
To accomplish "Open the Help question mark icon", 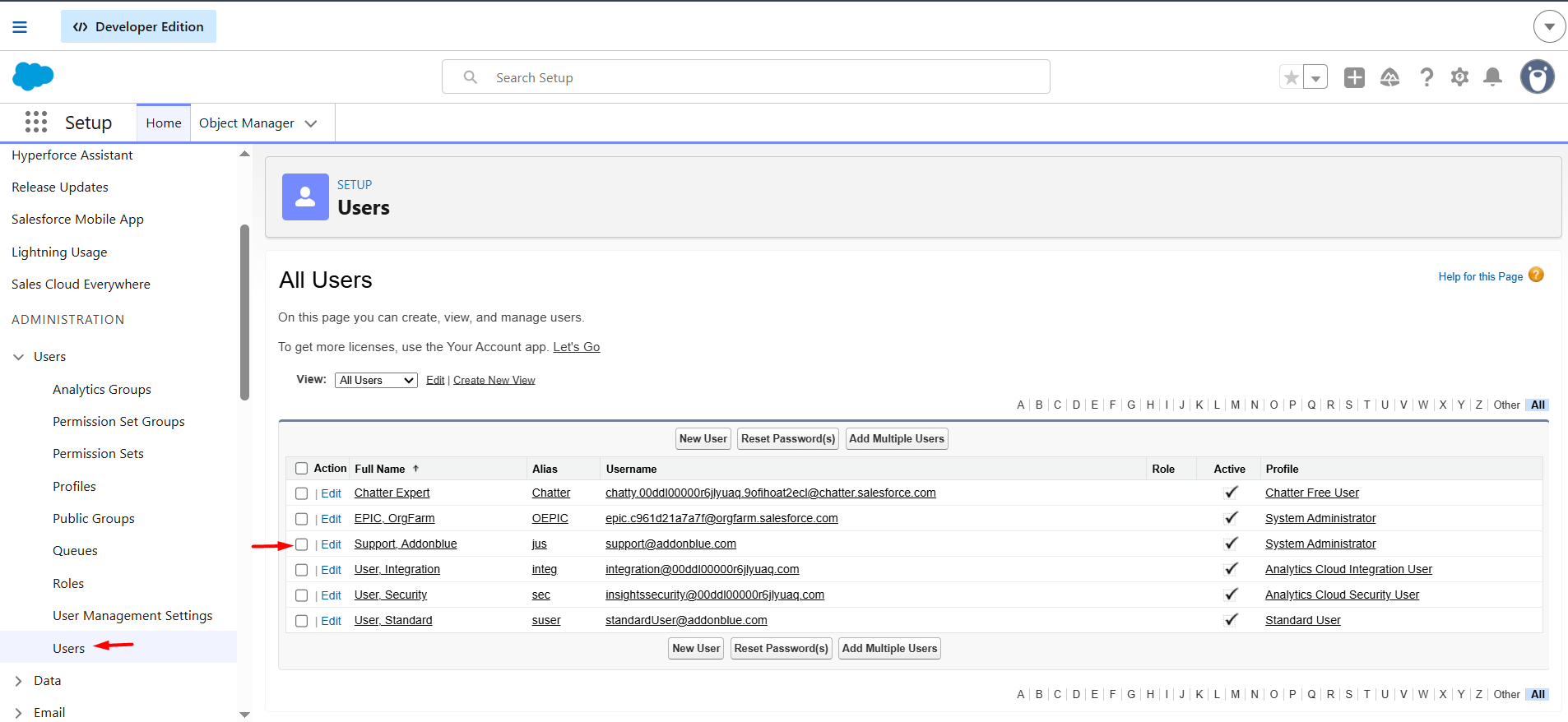I will [x=1427, y=77].
